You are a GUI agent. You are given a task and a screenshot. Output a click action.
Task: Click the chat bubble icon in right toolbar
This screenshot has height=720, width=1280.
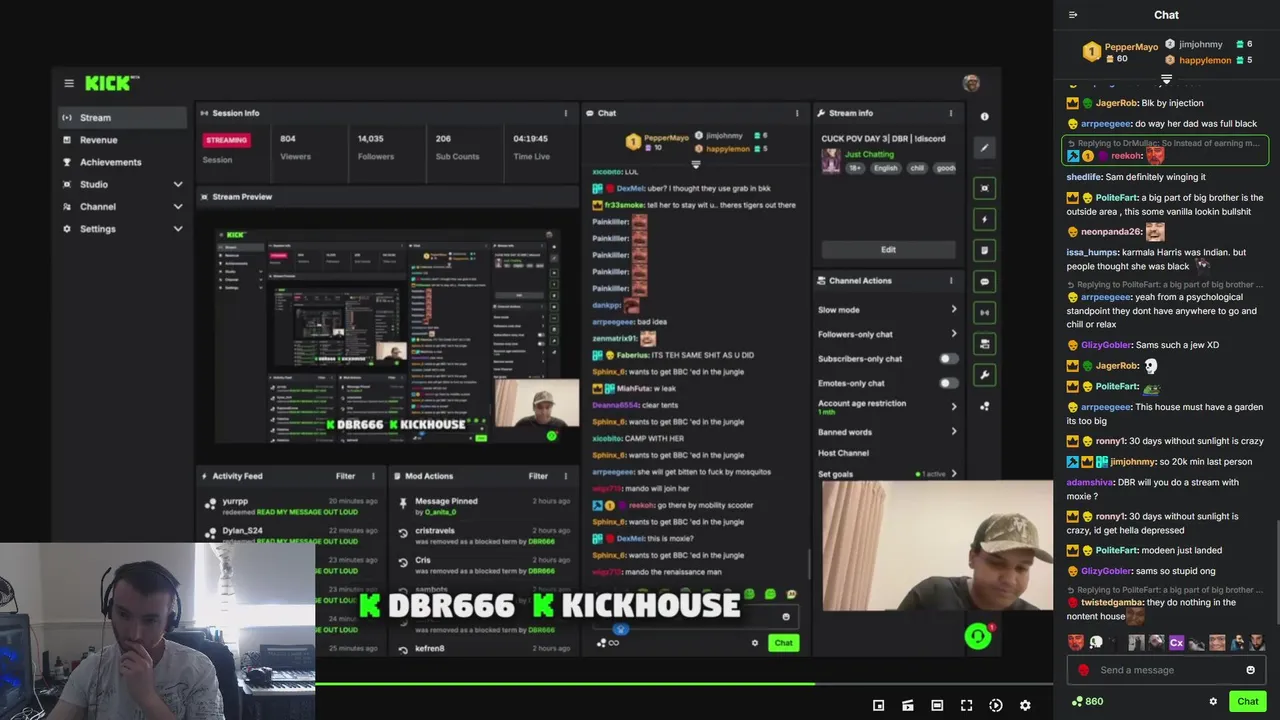coord(984,281)
